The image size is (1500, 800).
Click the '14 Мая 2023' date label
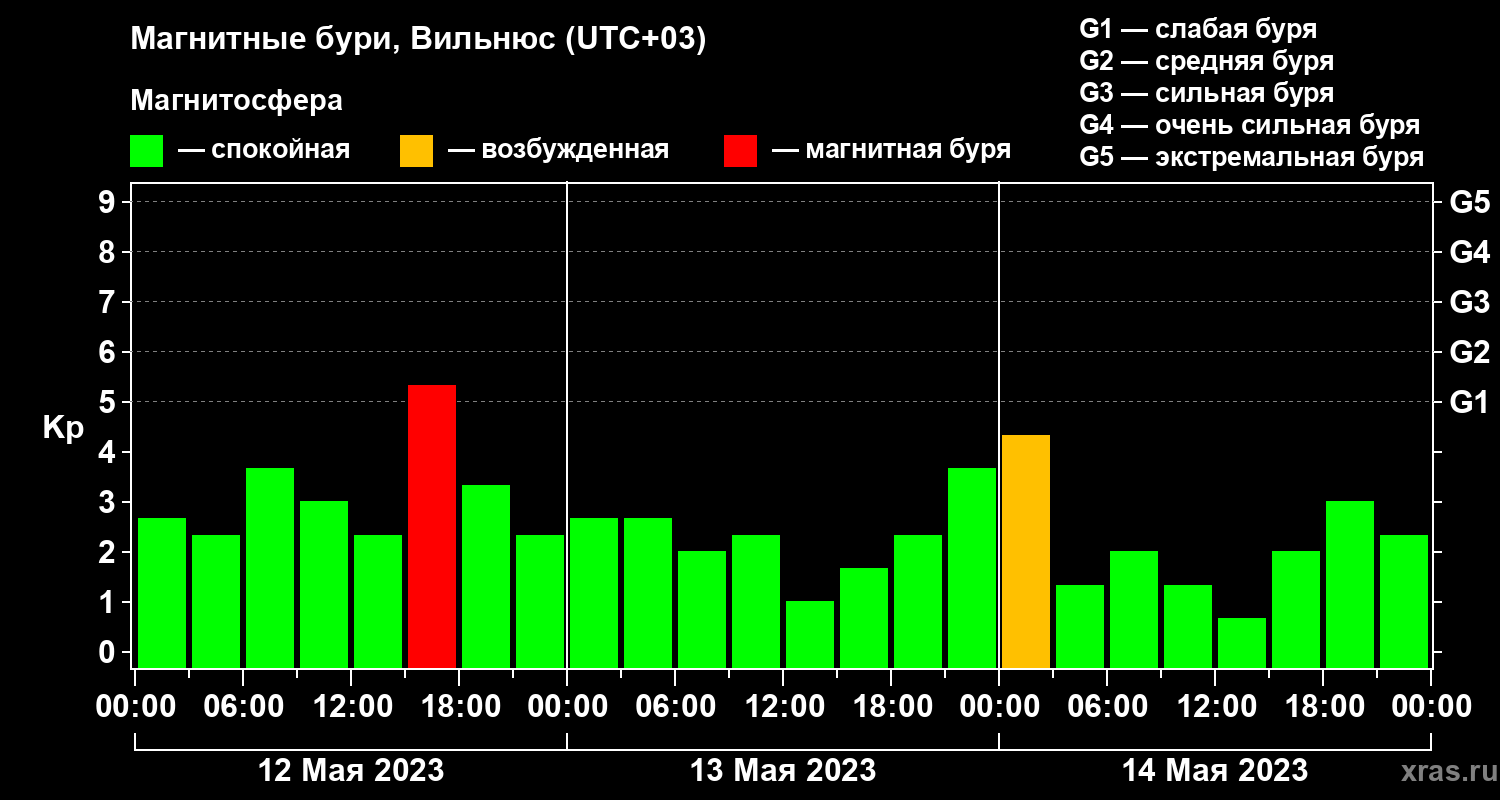(x=1215, y=770)
